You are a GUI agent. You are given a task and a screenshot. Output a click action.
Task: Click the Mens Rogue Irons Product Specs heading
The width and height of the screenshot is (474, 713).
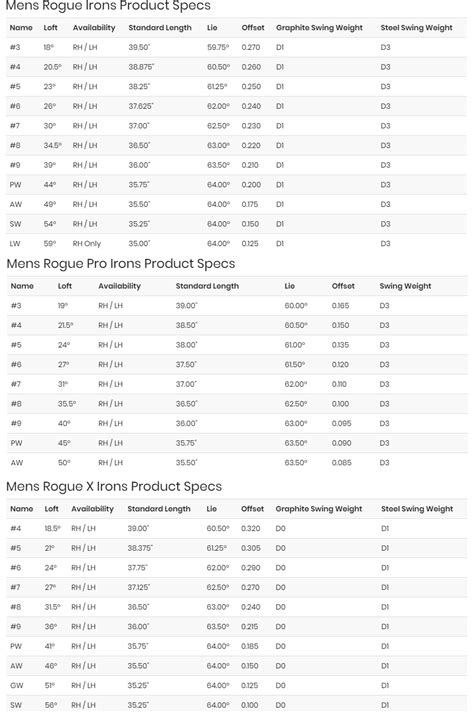pos(108,6)
